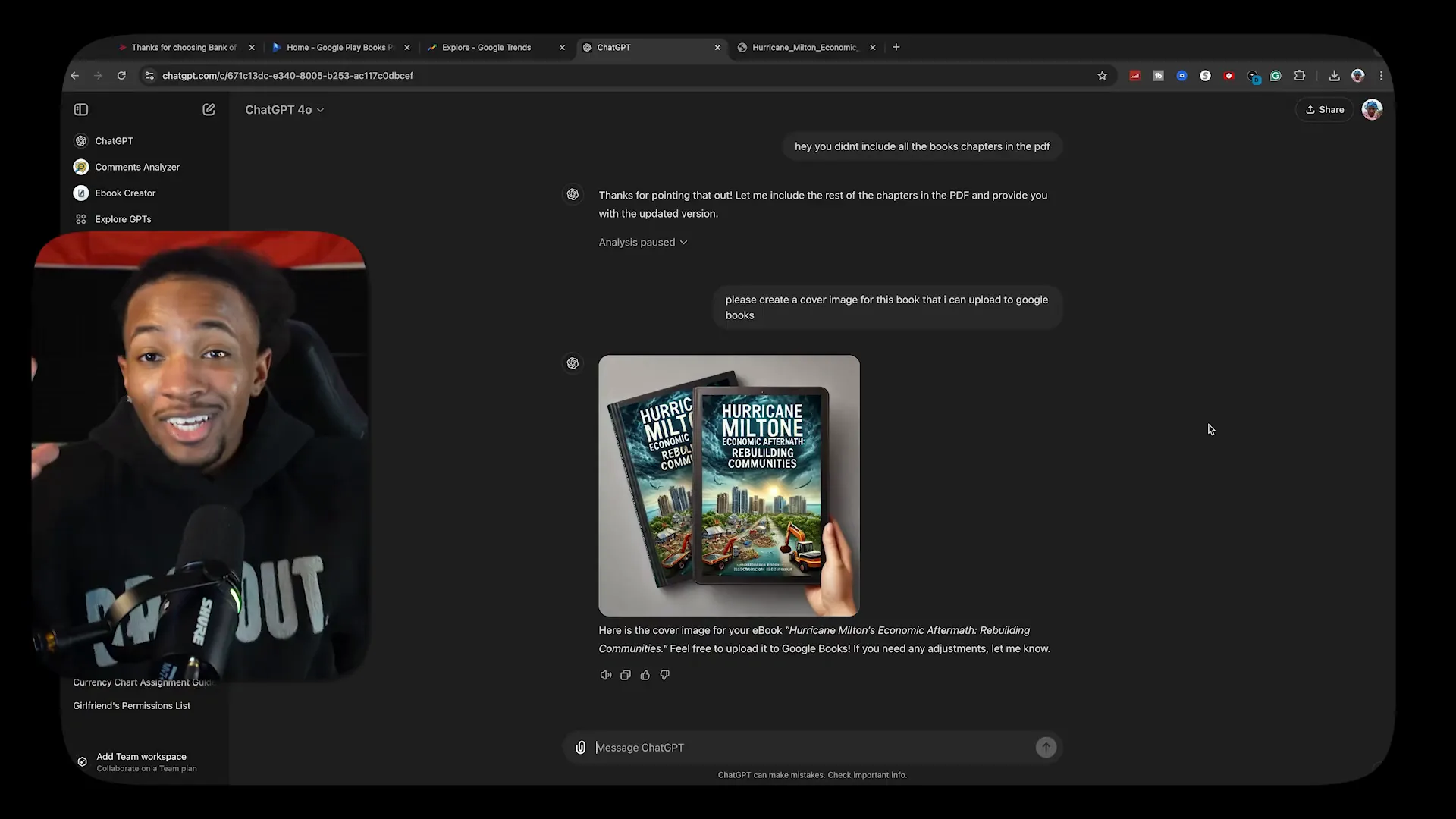Open generated Hurricane Milton cover image
The height and width of the screenshot is (819, 1456).
click(729, 485)
